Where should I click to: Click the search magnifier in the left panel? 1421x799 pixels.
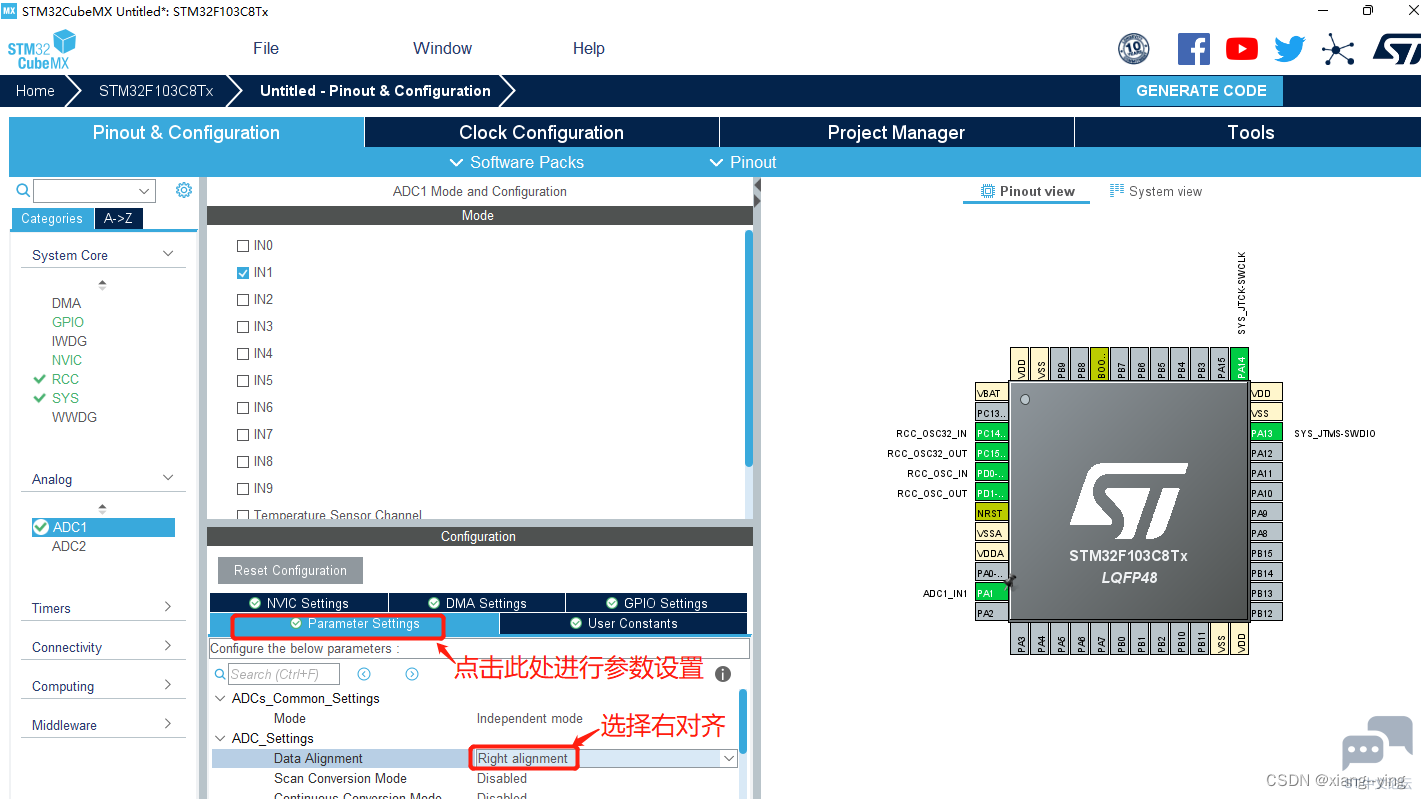(23, 190)
